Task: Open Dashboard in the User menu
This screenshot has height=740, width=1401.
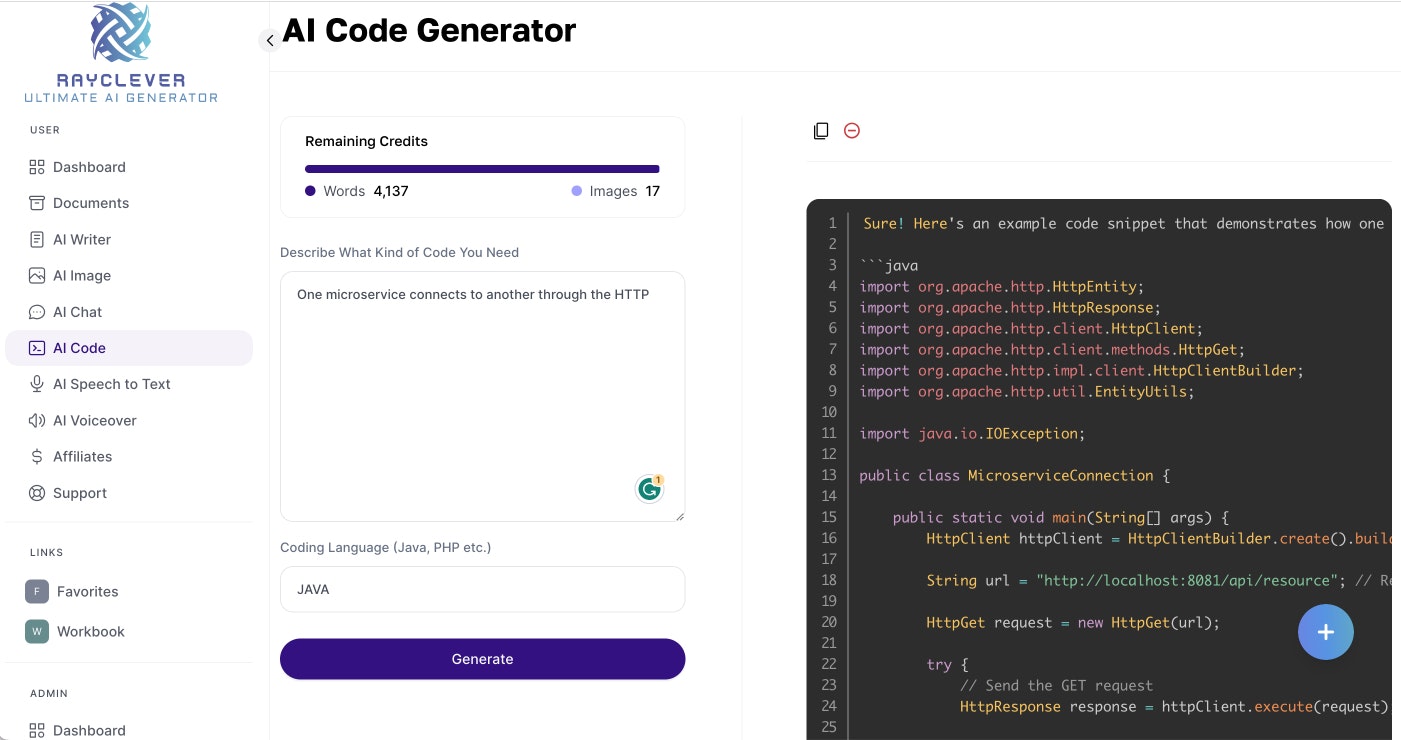Action: [x=128, y=167]
